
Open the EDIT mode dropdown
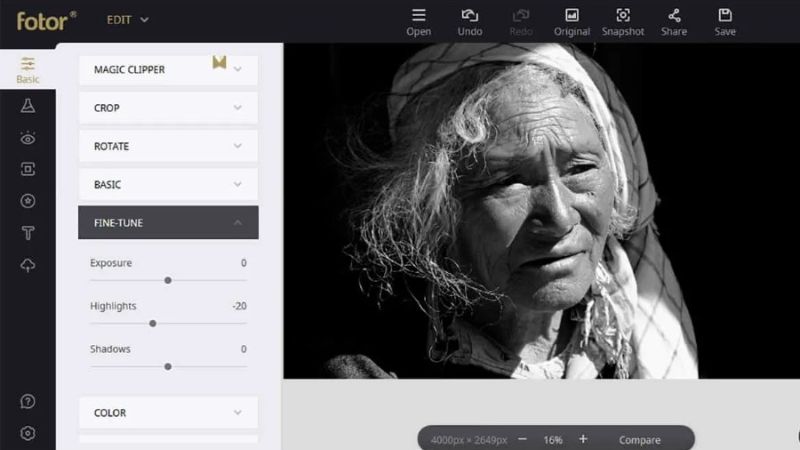click(x=128, y=19)
